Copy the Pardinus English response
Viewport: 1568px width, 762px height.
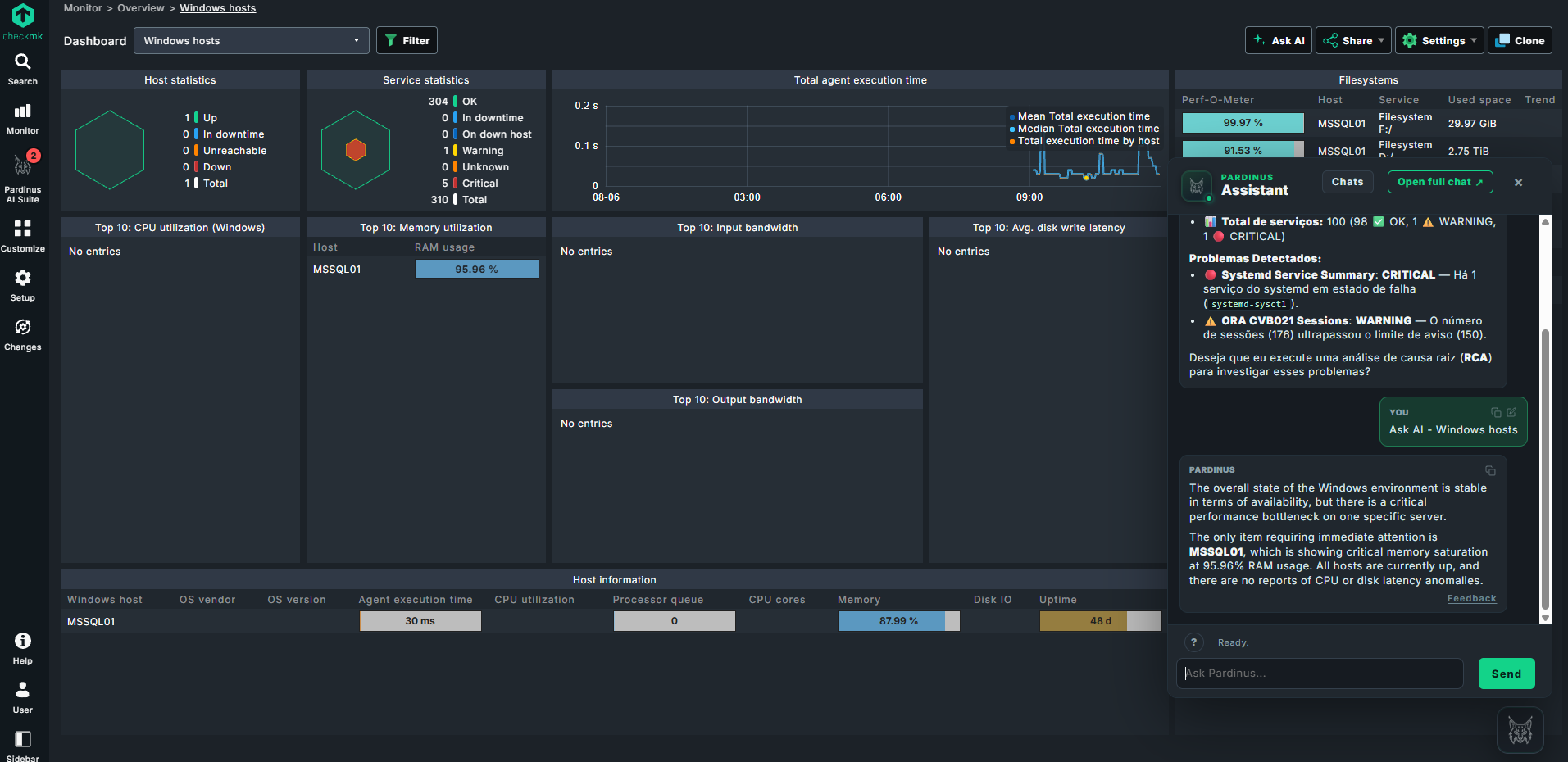(x=1490, y=470)
